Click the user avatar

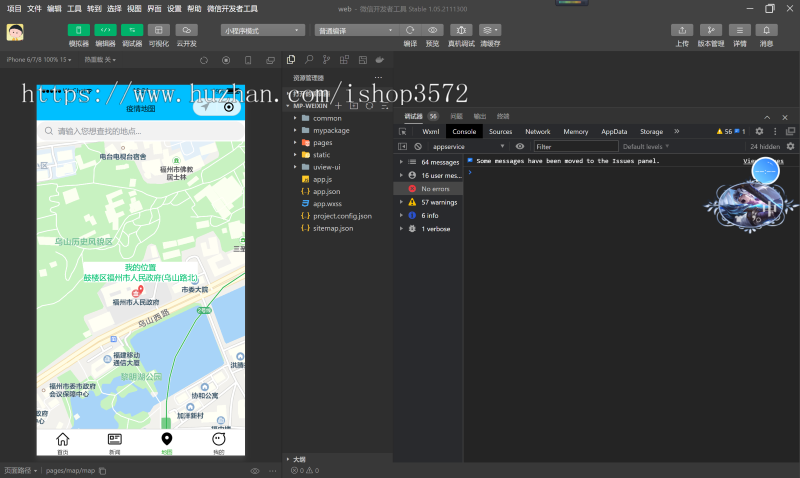coord(15,32)
